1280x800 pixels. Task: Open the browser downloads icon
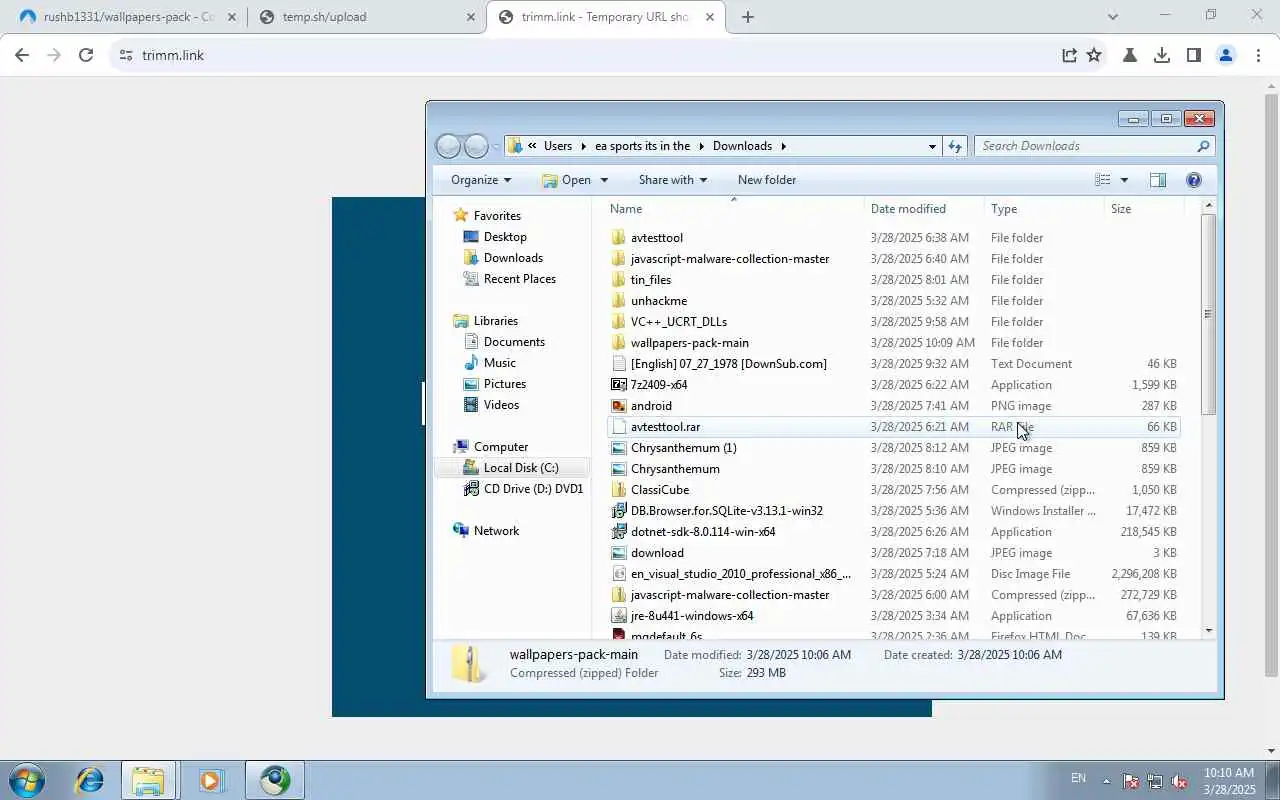pyautogui.click(x=1162, y=55)
